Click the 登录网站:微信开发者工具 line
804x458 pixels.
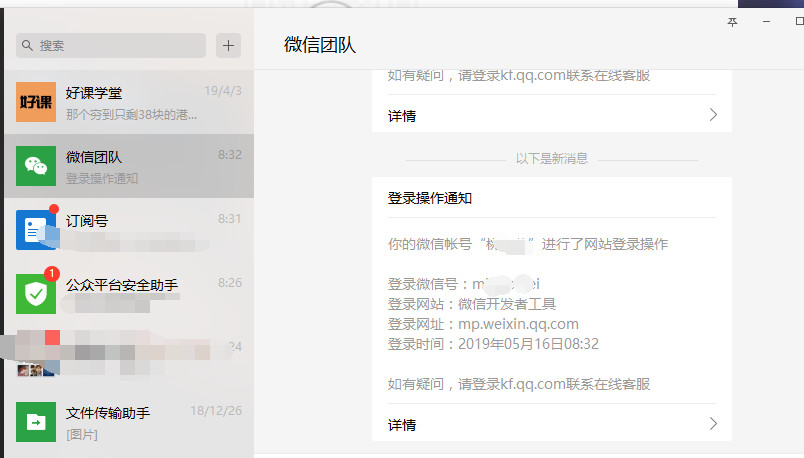472,304
